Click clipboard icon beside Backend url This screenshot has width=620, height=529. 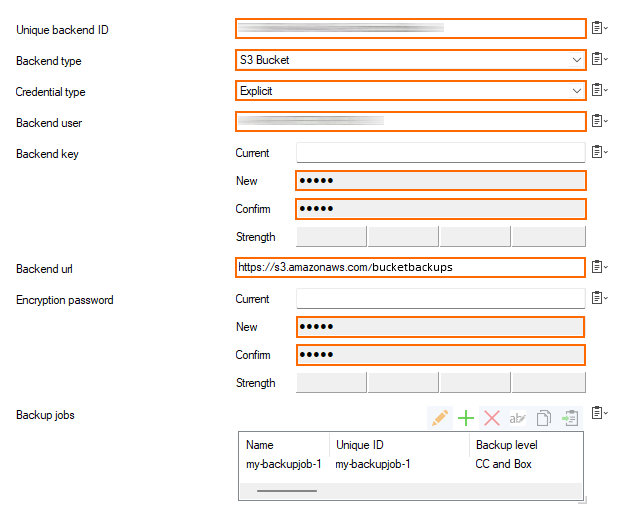pos(599,267)
